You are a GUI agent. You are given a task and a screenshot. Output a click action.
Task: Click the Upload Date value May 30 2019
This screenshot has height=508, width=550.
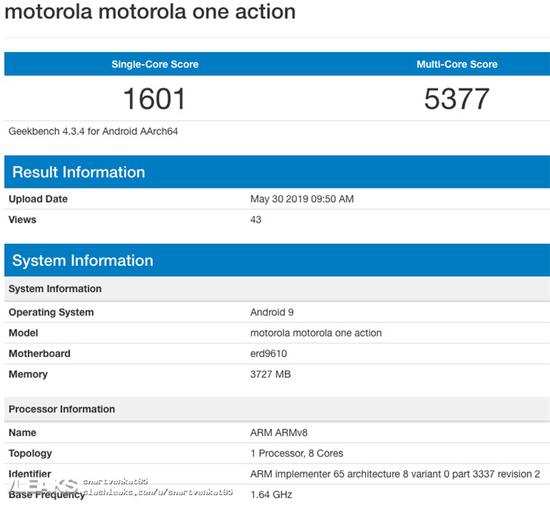(x=302, y=199)
